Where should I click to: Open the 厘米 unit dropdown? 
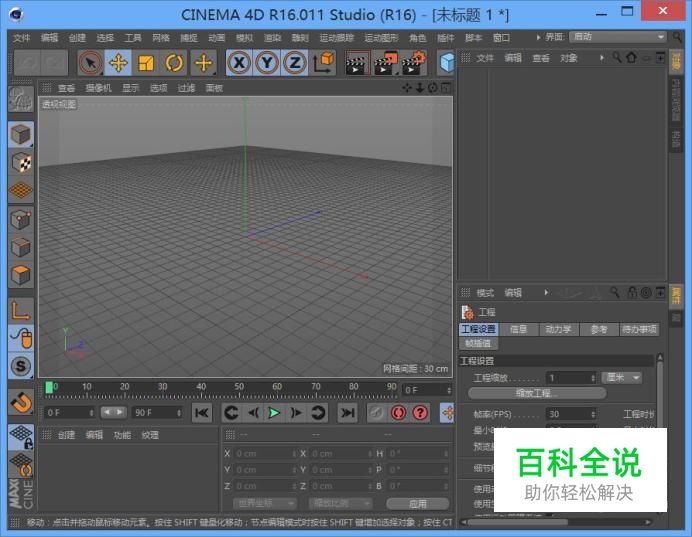coord(622,378)
